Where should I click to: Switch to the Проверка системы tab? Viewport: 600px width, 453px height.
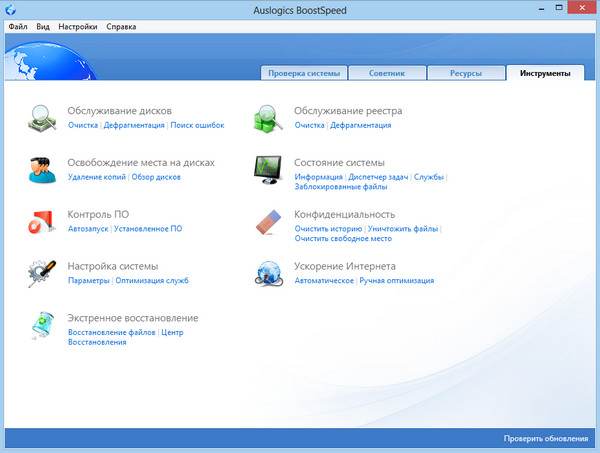click(x=305, y=73)
